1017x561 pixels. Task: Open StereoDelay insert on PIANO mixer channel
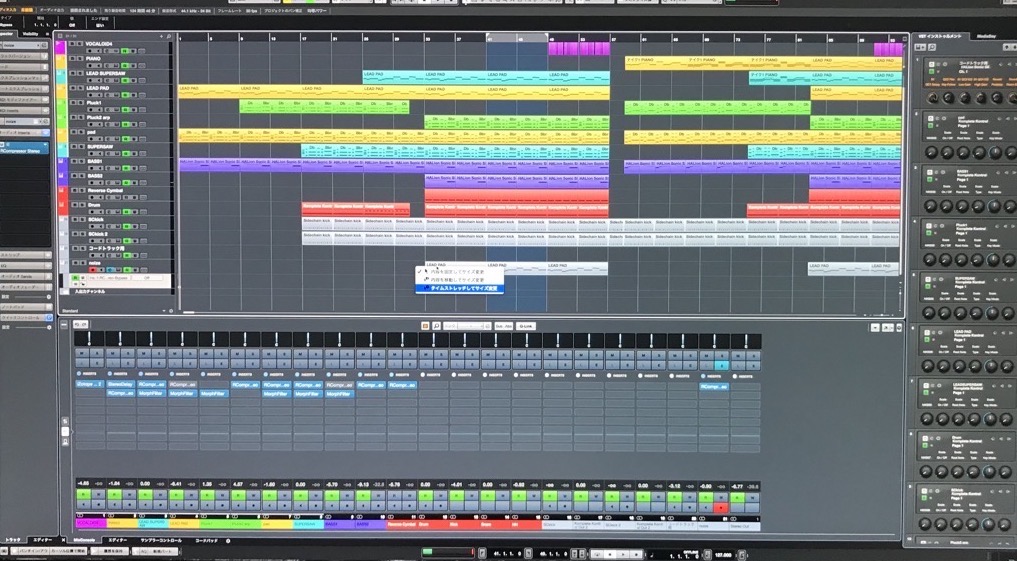(121, 385)
